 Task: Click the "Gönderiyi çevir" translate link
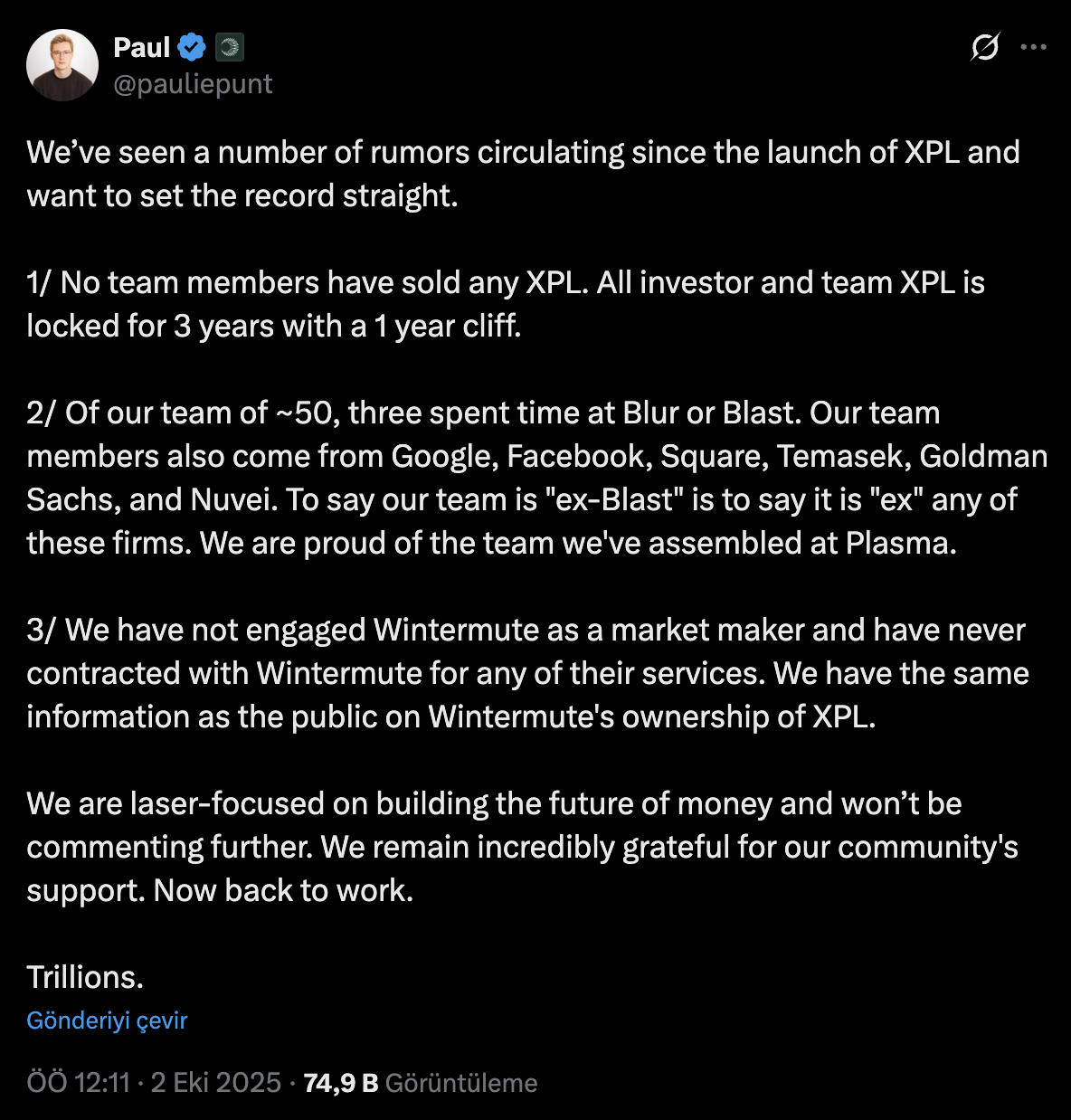[107, 1020]
